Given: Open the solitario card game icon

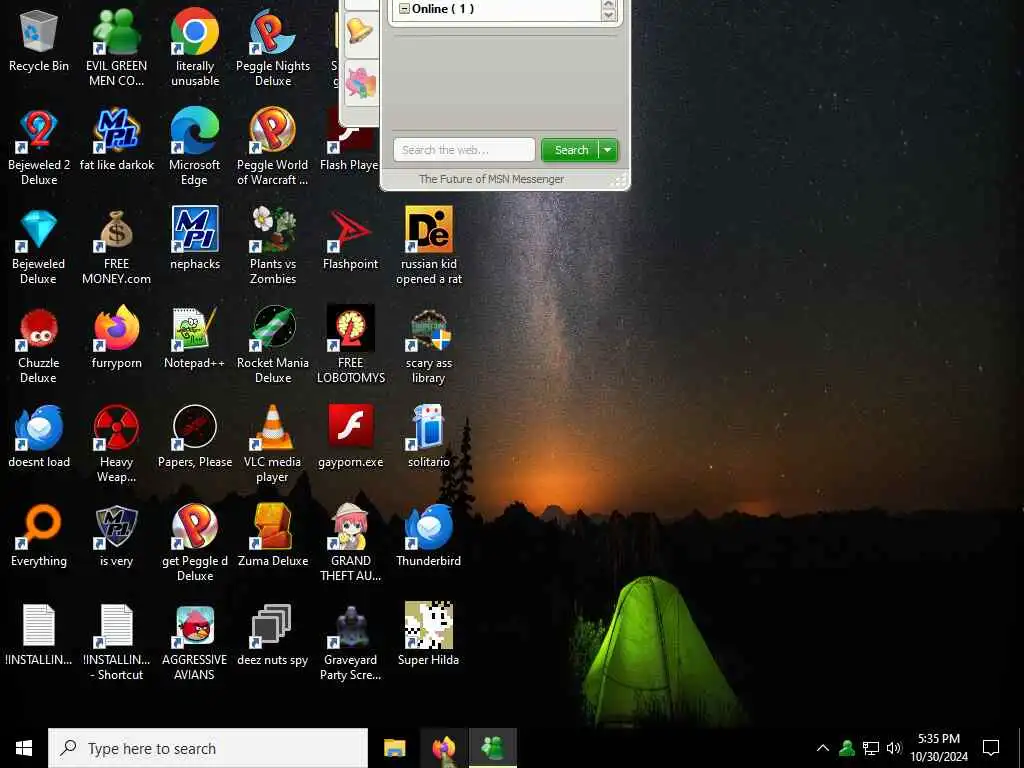Looking at the screenshot, I should click(429, 438).
